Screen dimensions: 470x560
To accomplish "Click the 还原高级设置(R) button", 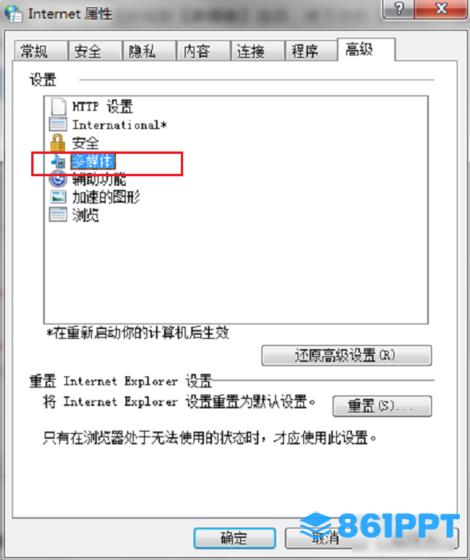I will coord(346,355).
